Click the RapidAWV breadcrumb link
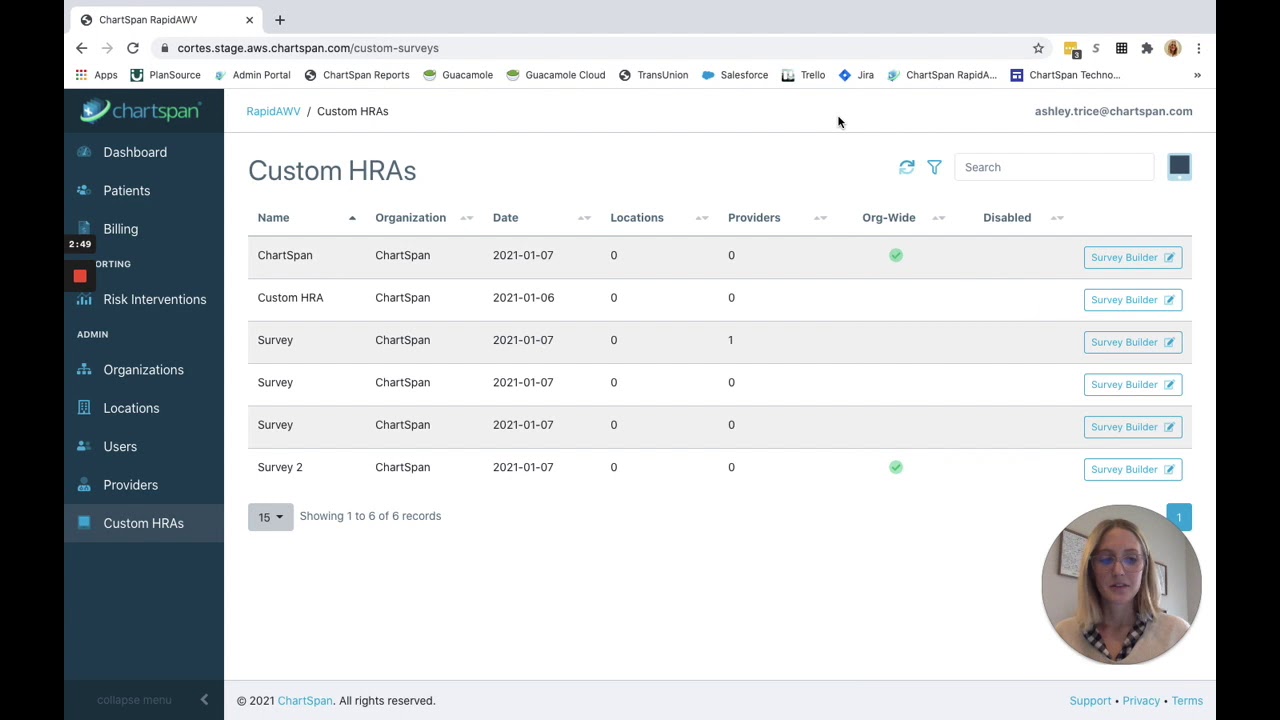The width and height of the screenshot is (1280, 720). point(273,111)
